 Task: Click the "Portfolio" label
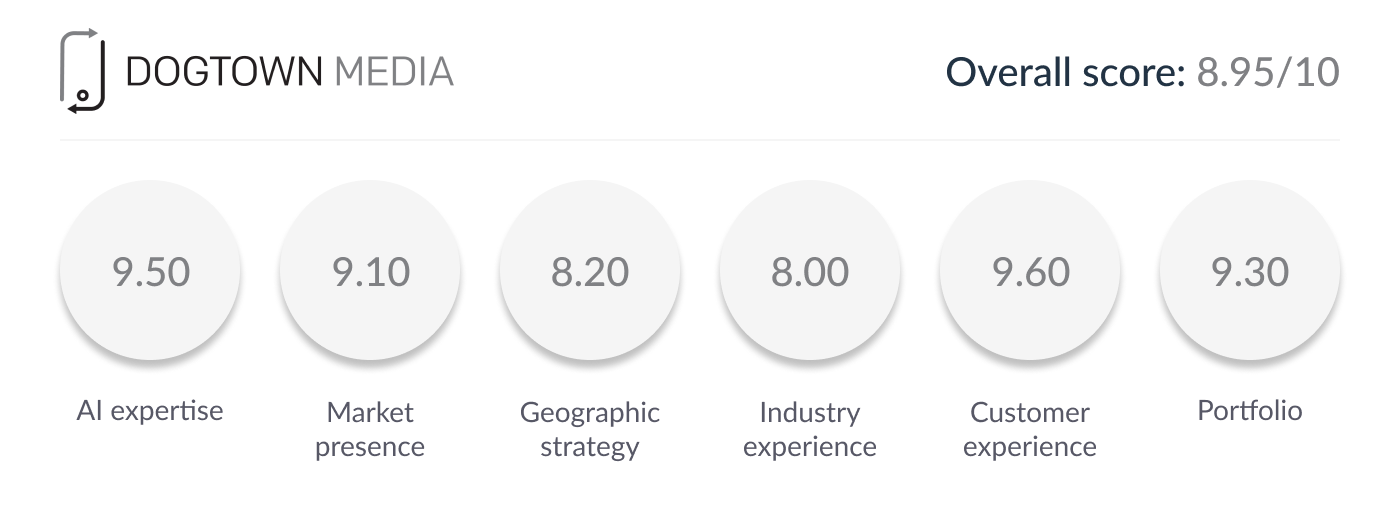(x=1250, y=410)
